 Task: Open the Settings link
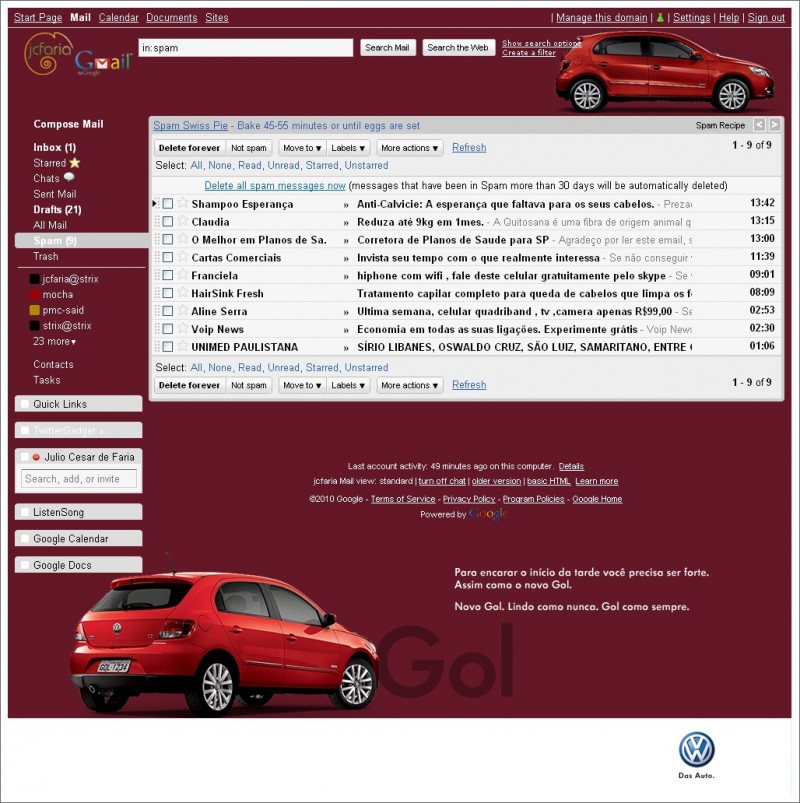[x=691, y=17]
